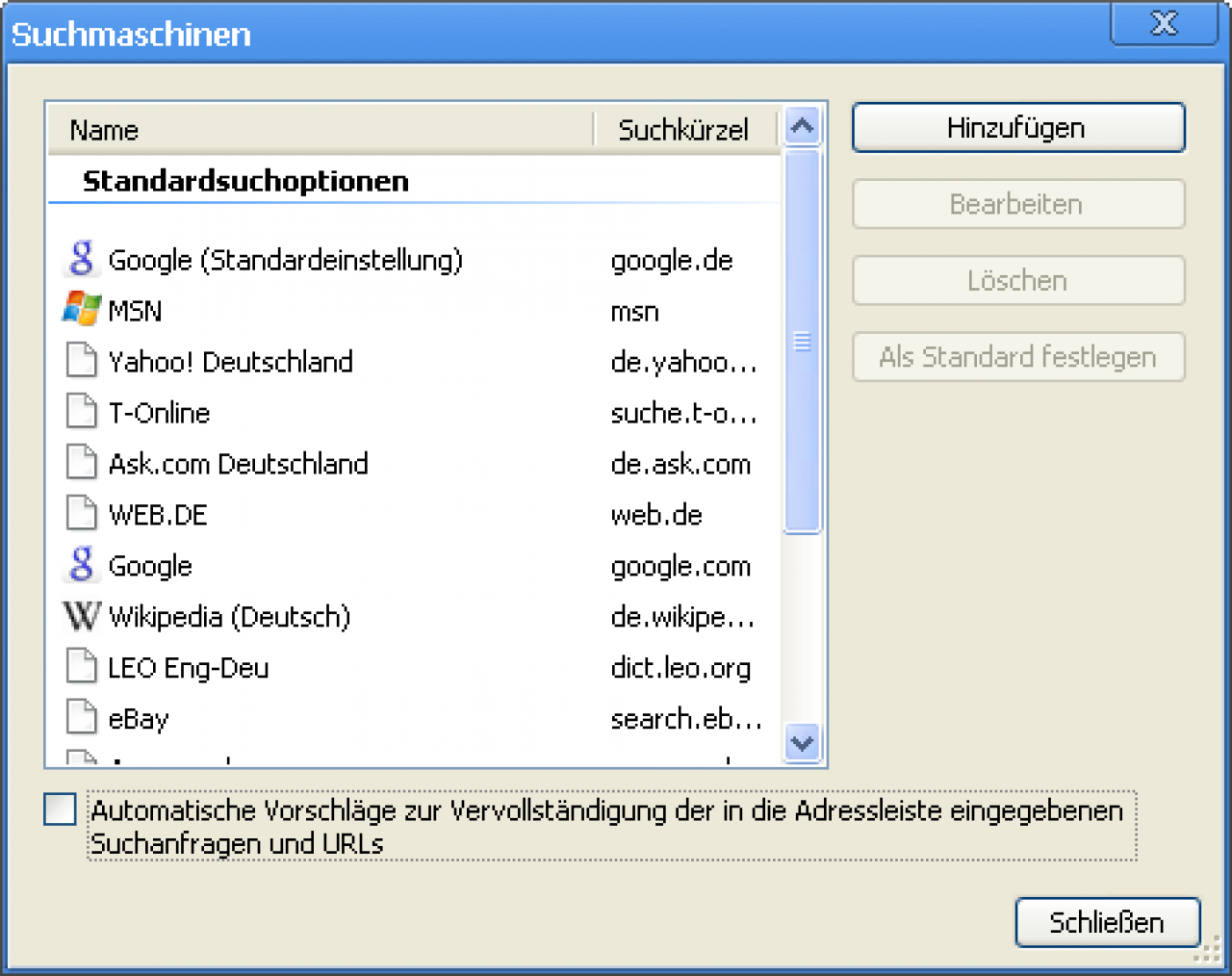
Task: Click the vertical scrollbar thumb
Action: pos(803,341)
